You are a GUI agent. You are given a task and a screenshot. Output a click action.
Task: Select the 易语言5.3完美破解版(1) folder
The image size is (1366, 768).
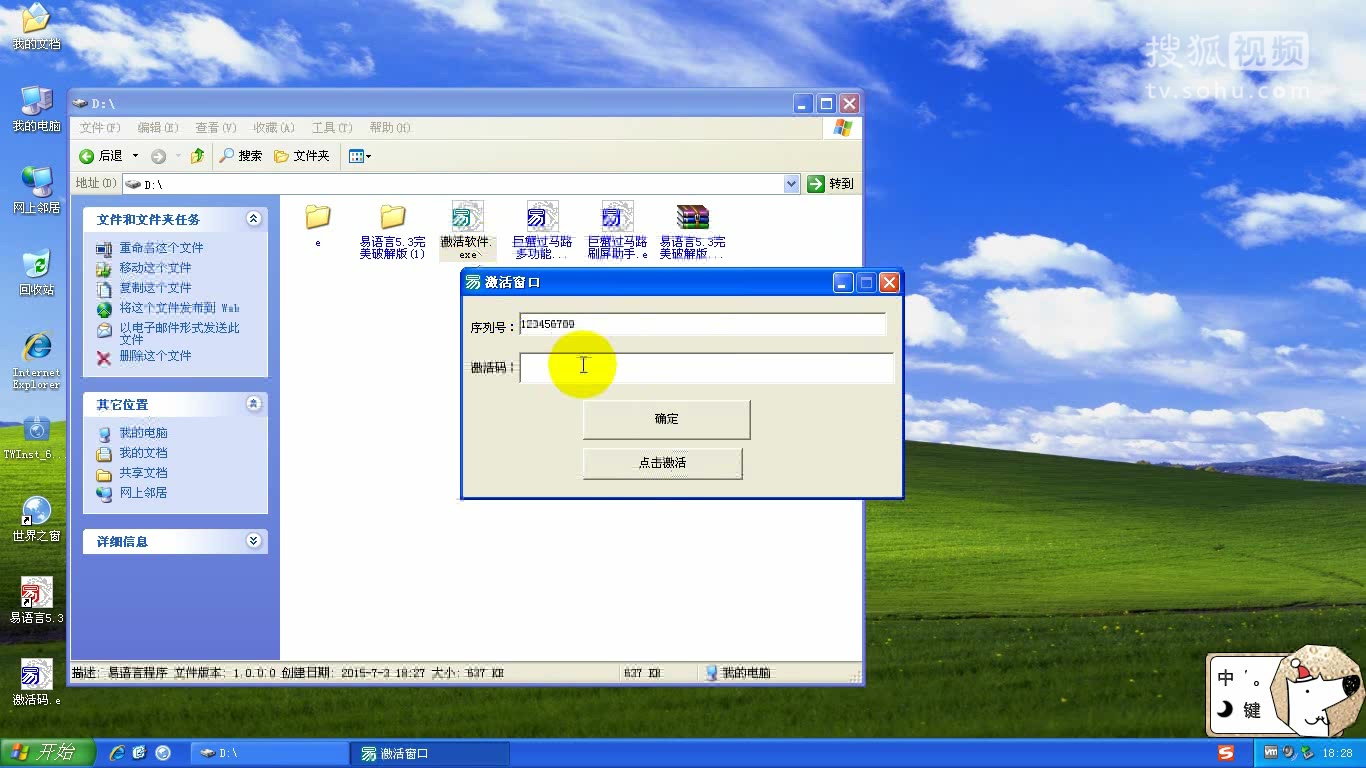(392, 231)
